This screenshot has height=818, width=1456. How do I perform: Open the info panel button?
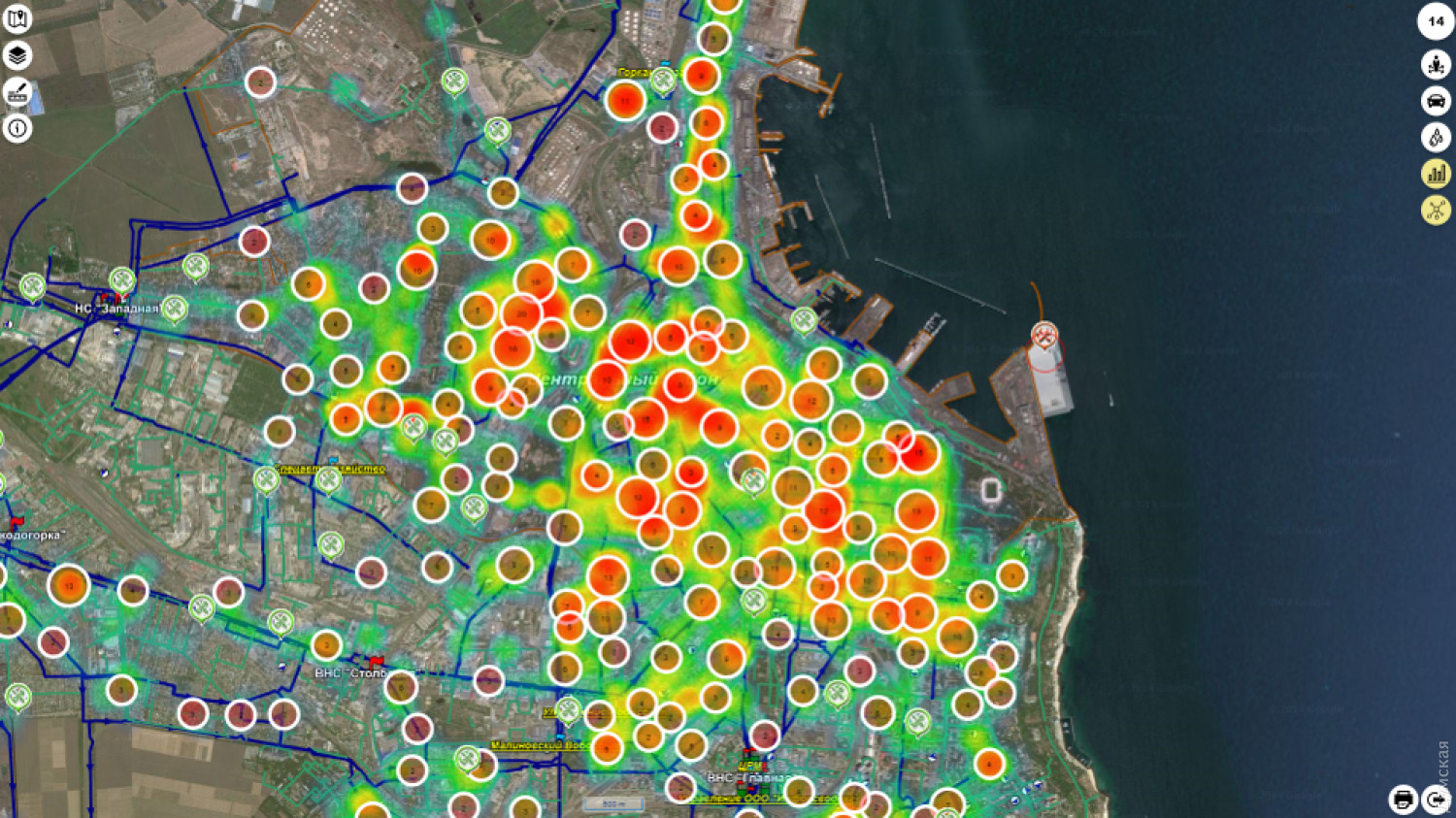point(17,128)
